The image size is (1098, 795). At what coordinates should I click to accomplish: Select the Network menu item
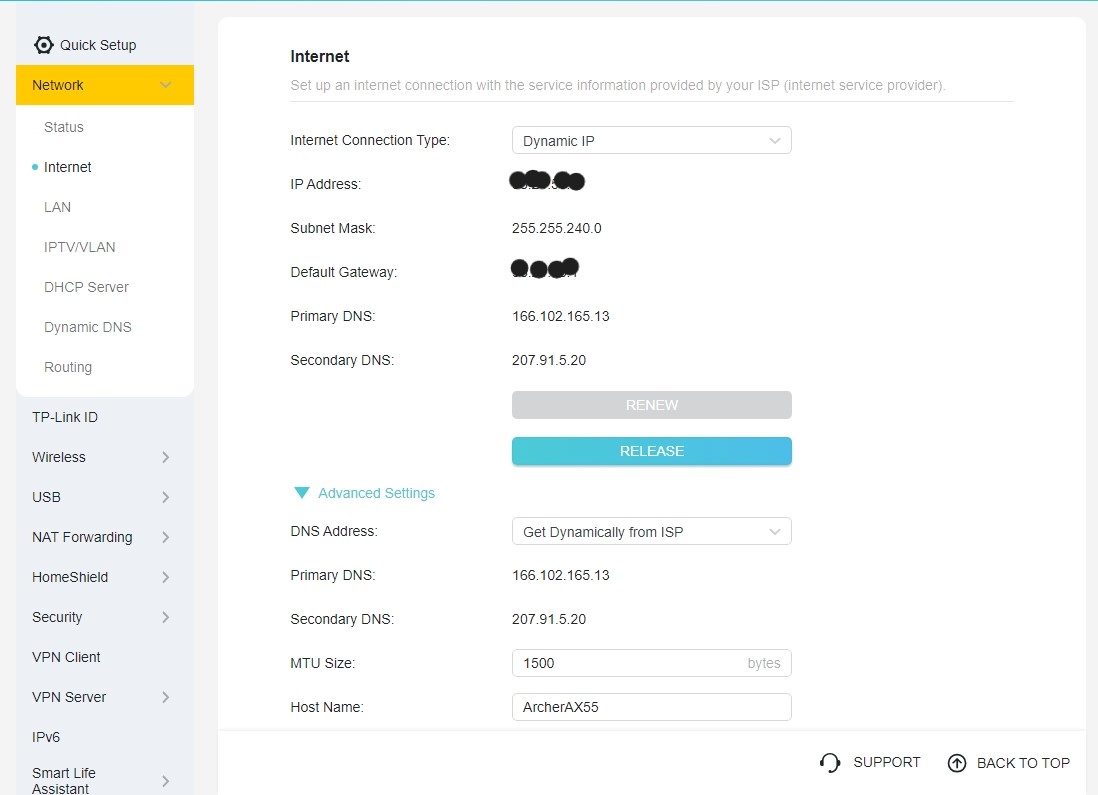coord(105,85)
